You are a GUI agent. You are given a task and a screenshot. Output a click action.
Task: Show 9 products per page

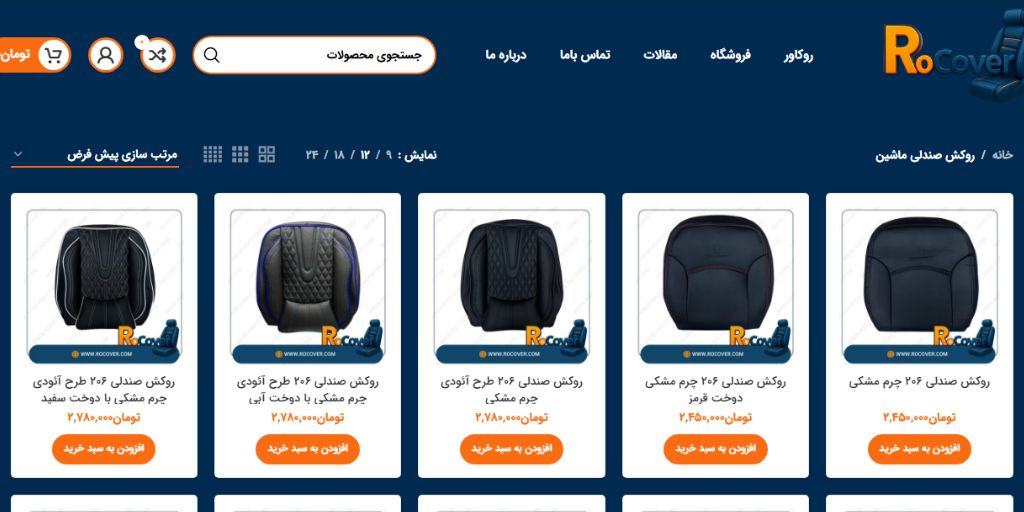coord(389,155)
